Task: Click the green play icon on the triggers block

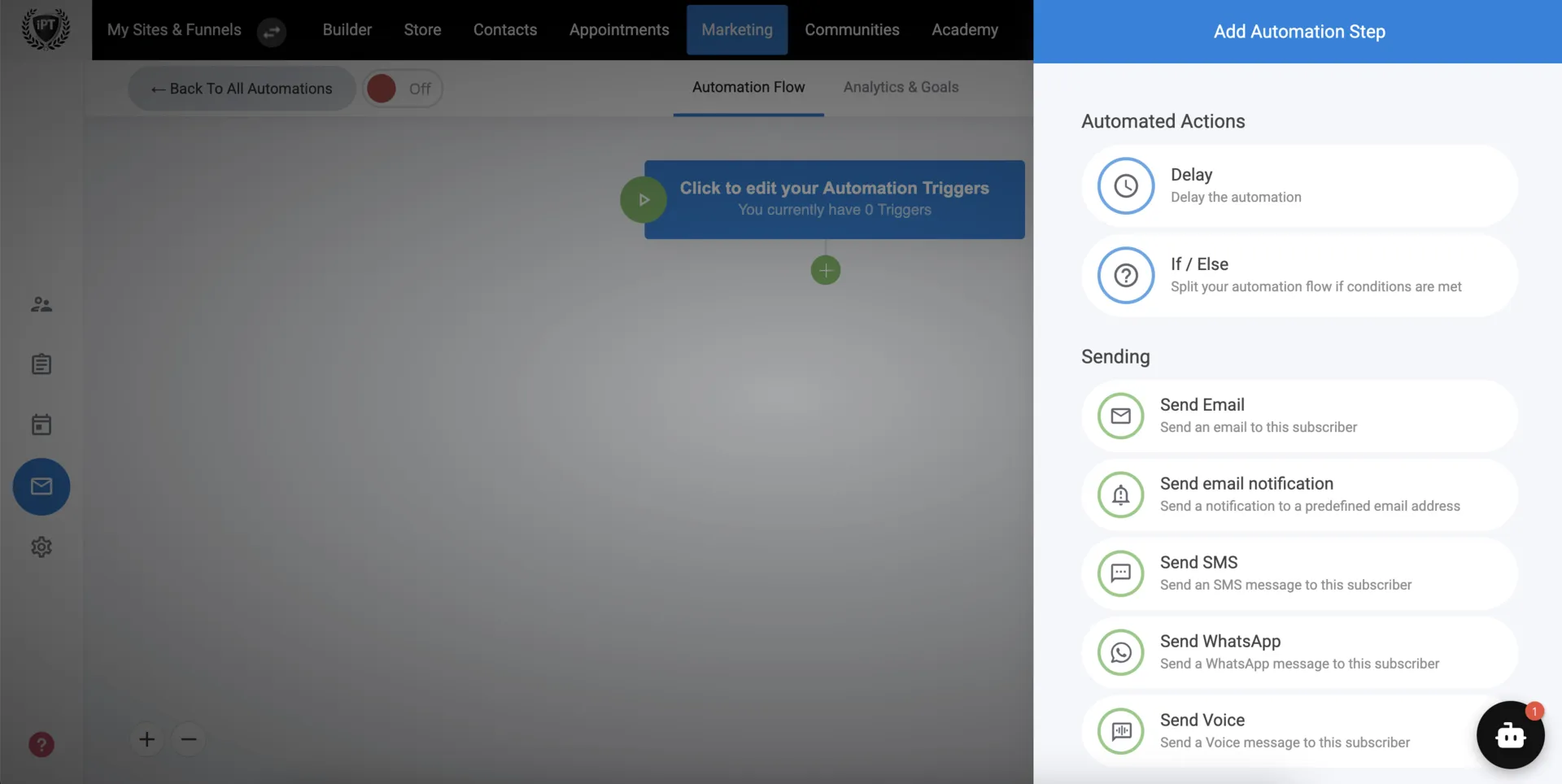Action: (x=644, y=199)
